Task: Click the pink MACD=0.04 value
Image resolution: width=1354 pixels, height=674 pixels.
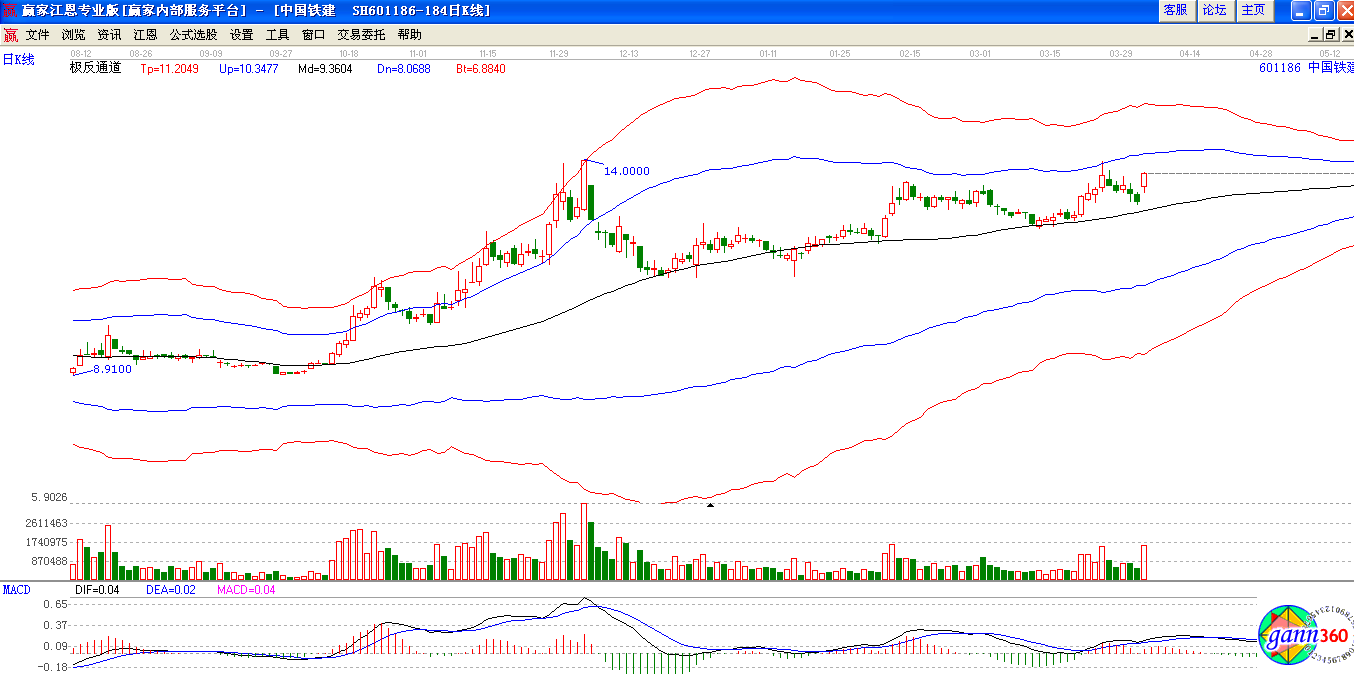Action: coord(246,590)
